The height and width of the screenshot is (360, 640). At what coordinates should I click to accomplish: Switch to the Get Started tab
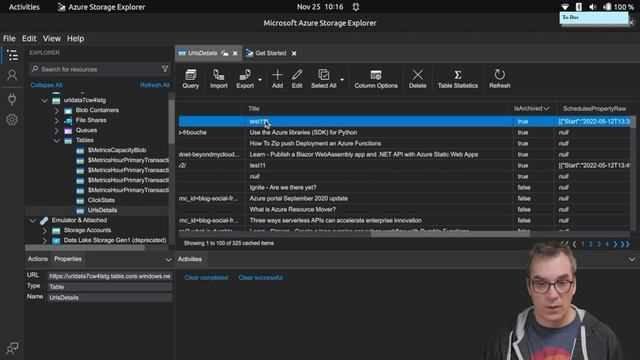click(x=271, y=53)
